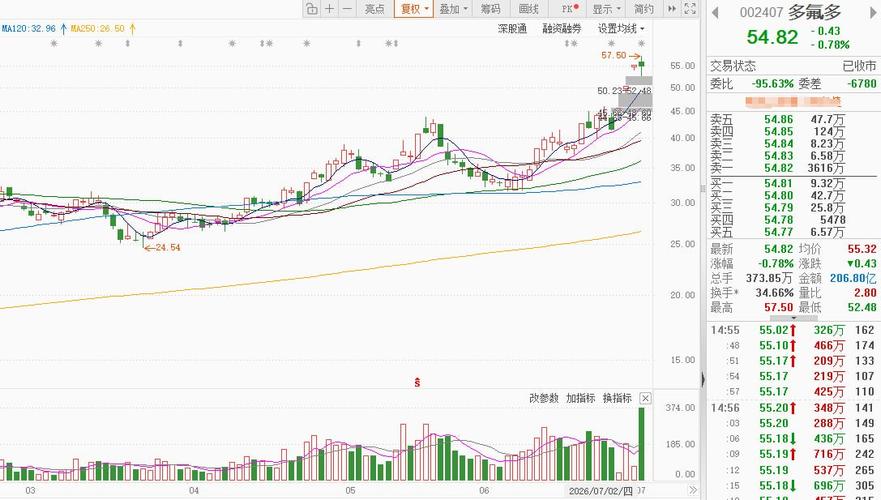Image resolution: width=881 pixels, height=500 pixels.
Task: Click 金额 value 206.80亿
Action: [x=853, y=278]
